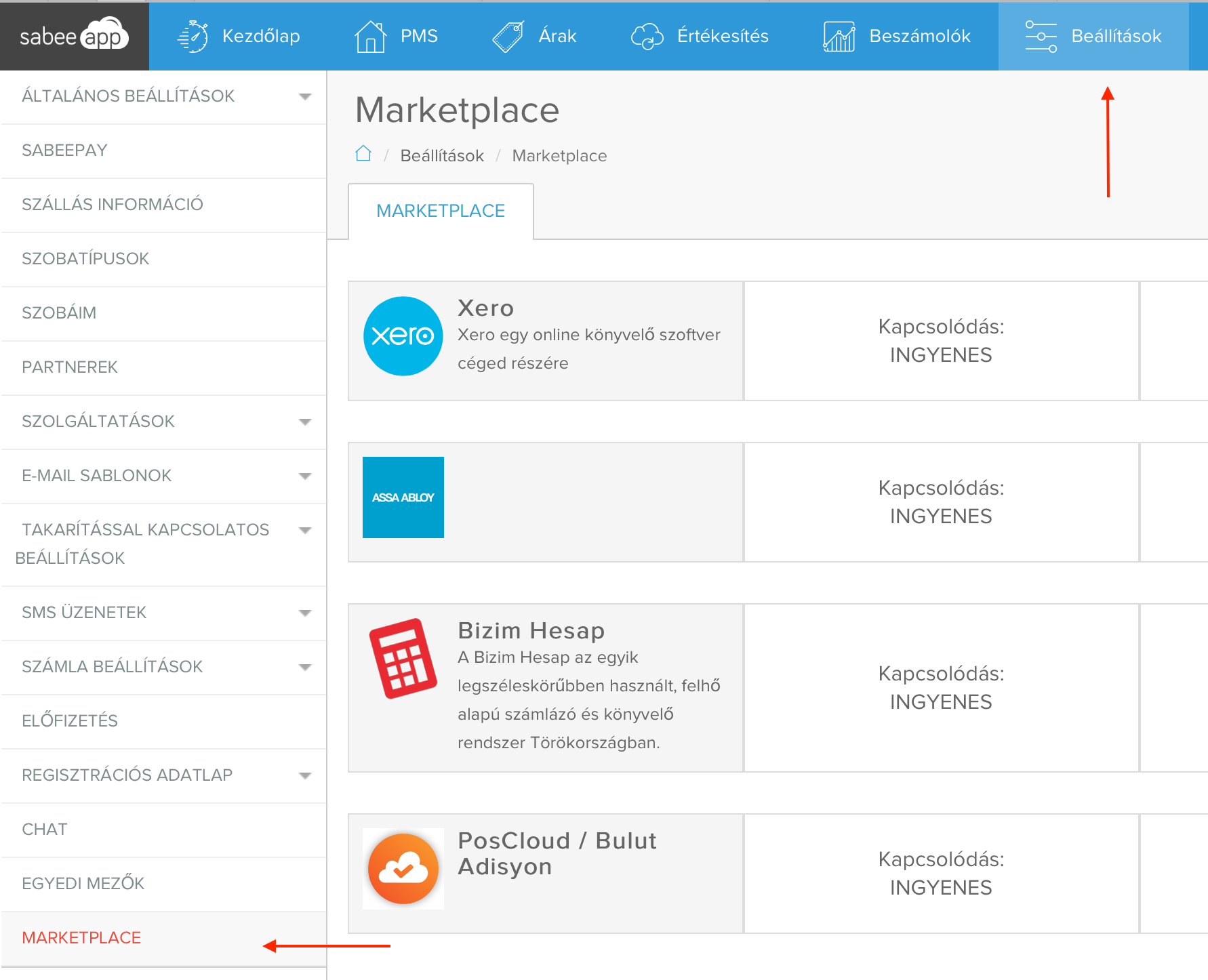Open Chat in sidebar
Screen dimensions: 1208x980
163,830
